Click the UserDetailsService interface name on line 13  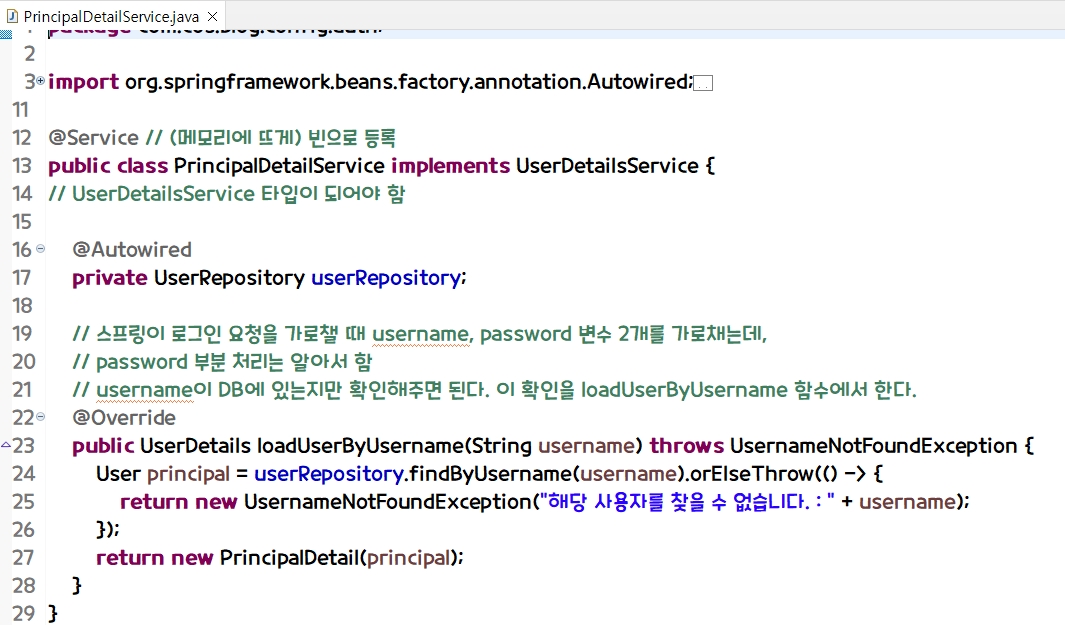(x=607, y=166)
